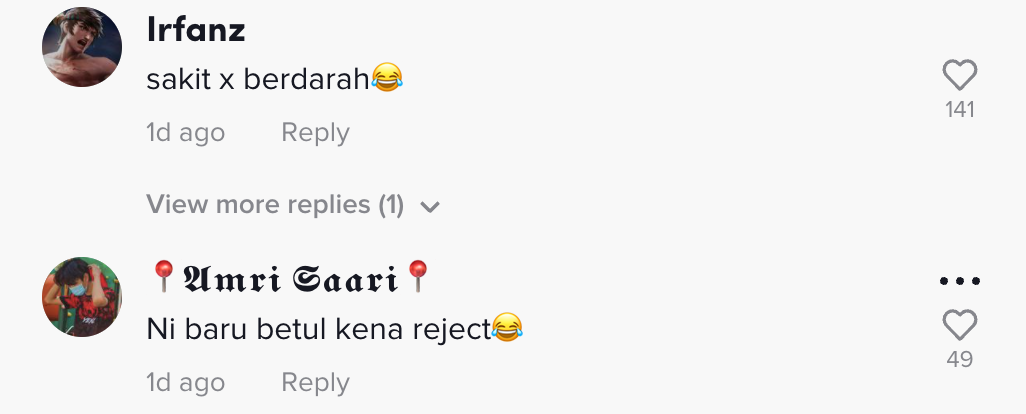Click "View more replies (1)"

[x=275, y=205]
